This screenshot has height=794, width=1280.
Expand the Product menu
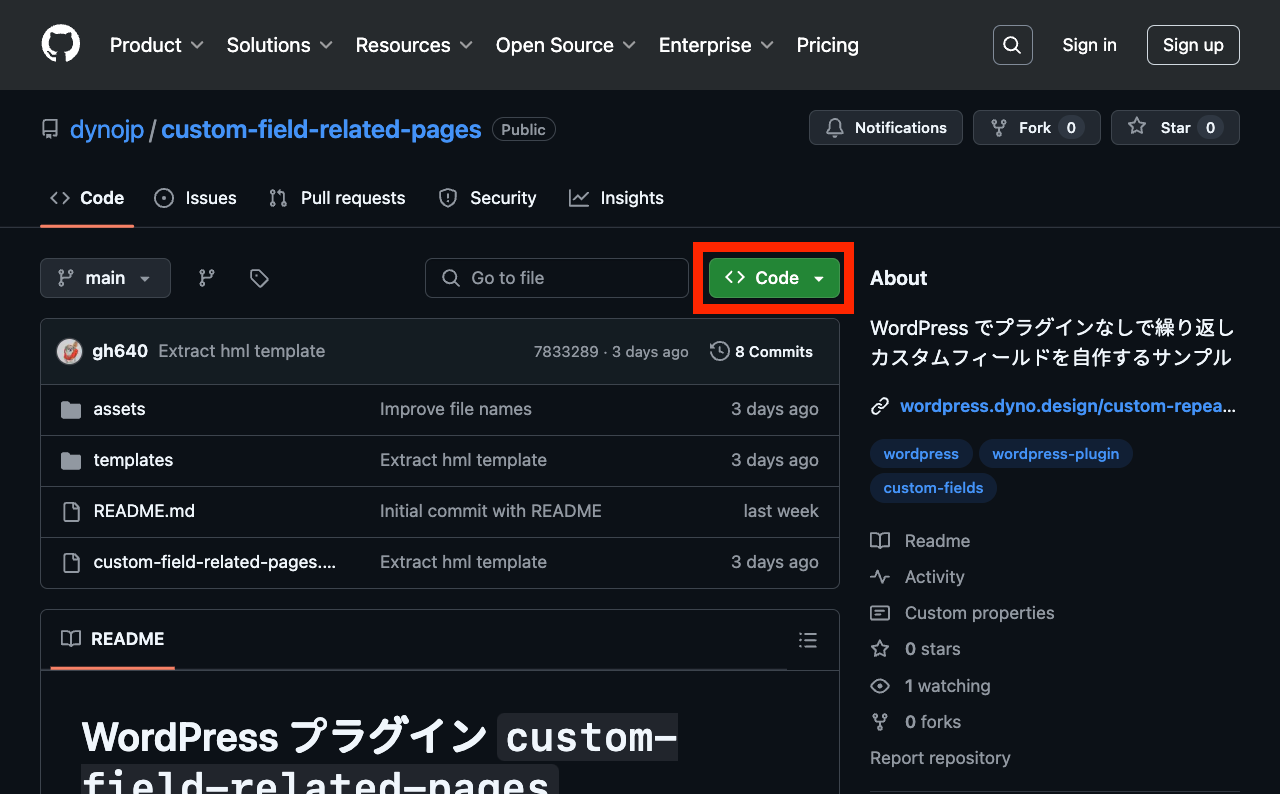tap(157, 45)
